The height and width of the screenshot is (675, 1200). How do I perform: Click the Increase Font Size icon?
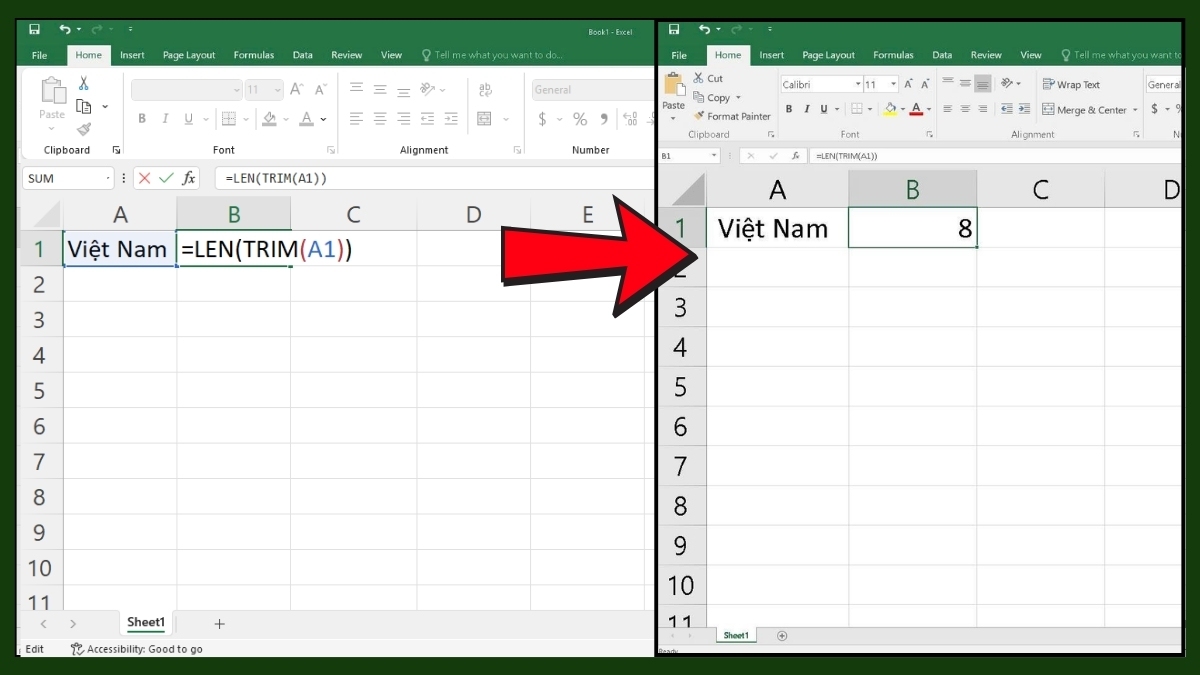(x=907, y=83)
